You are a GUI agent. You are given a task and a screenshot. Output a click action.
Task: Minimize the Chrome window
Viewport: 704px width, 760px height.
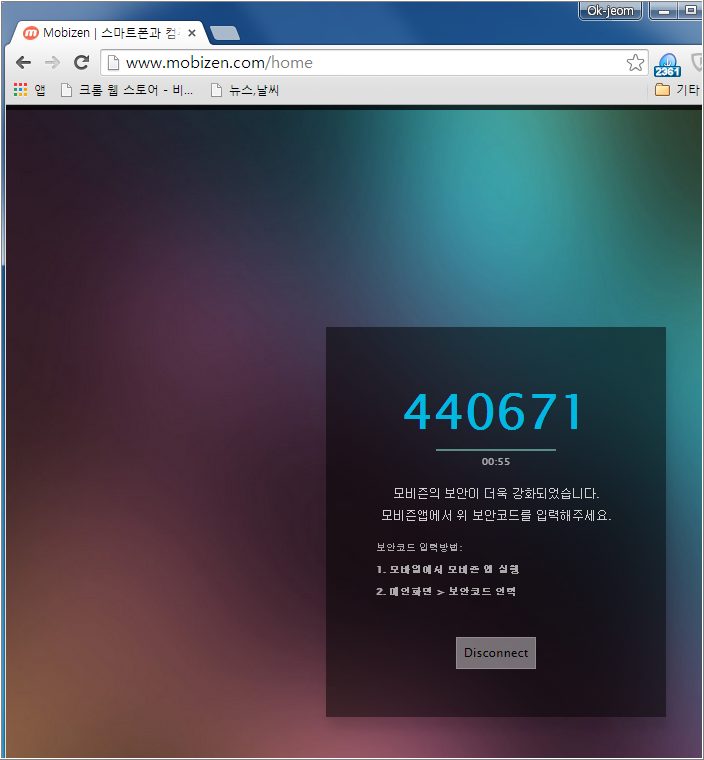coord(664,11)
